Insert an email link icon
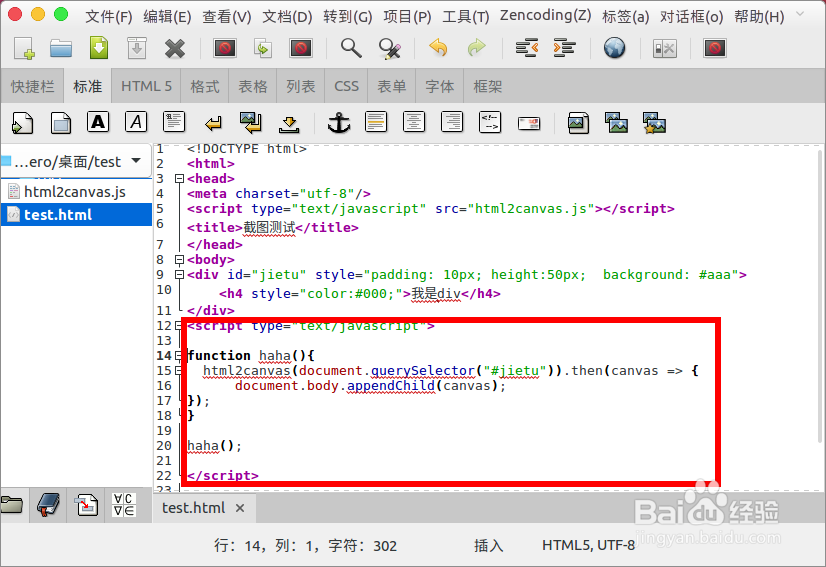This screenshot has height=567, width=826. coord(529,124)
